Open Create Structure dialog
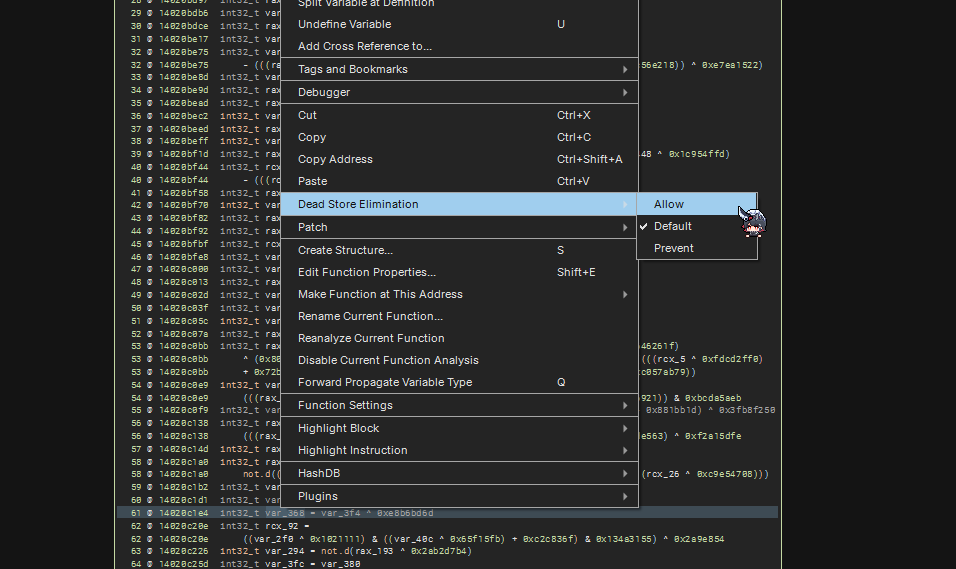Screen dimensions: 956x569 345,250
